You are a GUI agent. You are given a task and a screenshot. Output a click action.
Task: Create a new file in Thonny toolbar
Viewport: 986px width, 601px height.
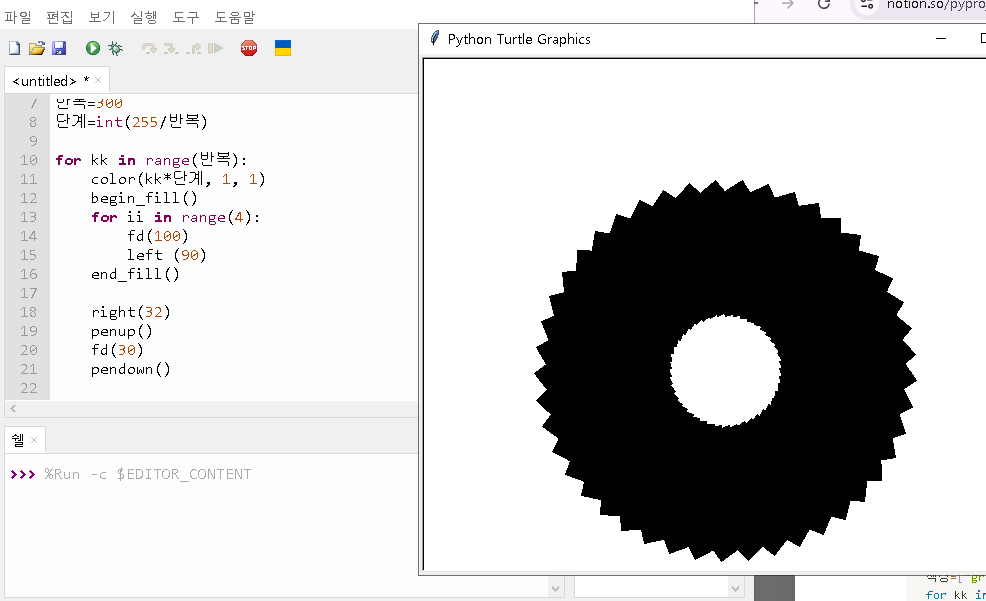(x=14, y=48)
